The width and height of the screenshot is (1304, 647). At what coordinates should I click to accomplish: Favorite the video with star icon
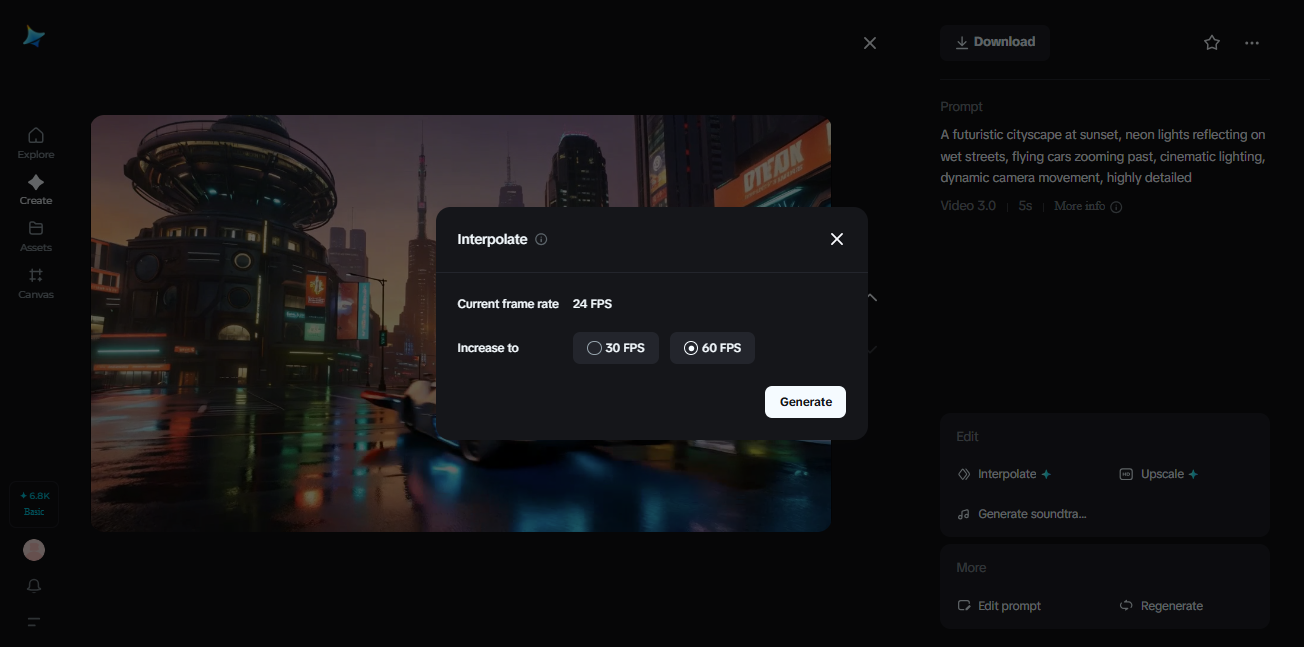[x=1212, y=42]
